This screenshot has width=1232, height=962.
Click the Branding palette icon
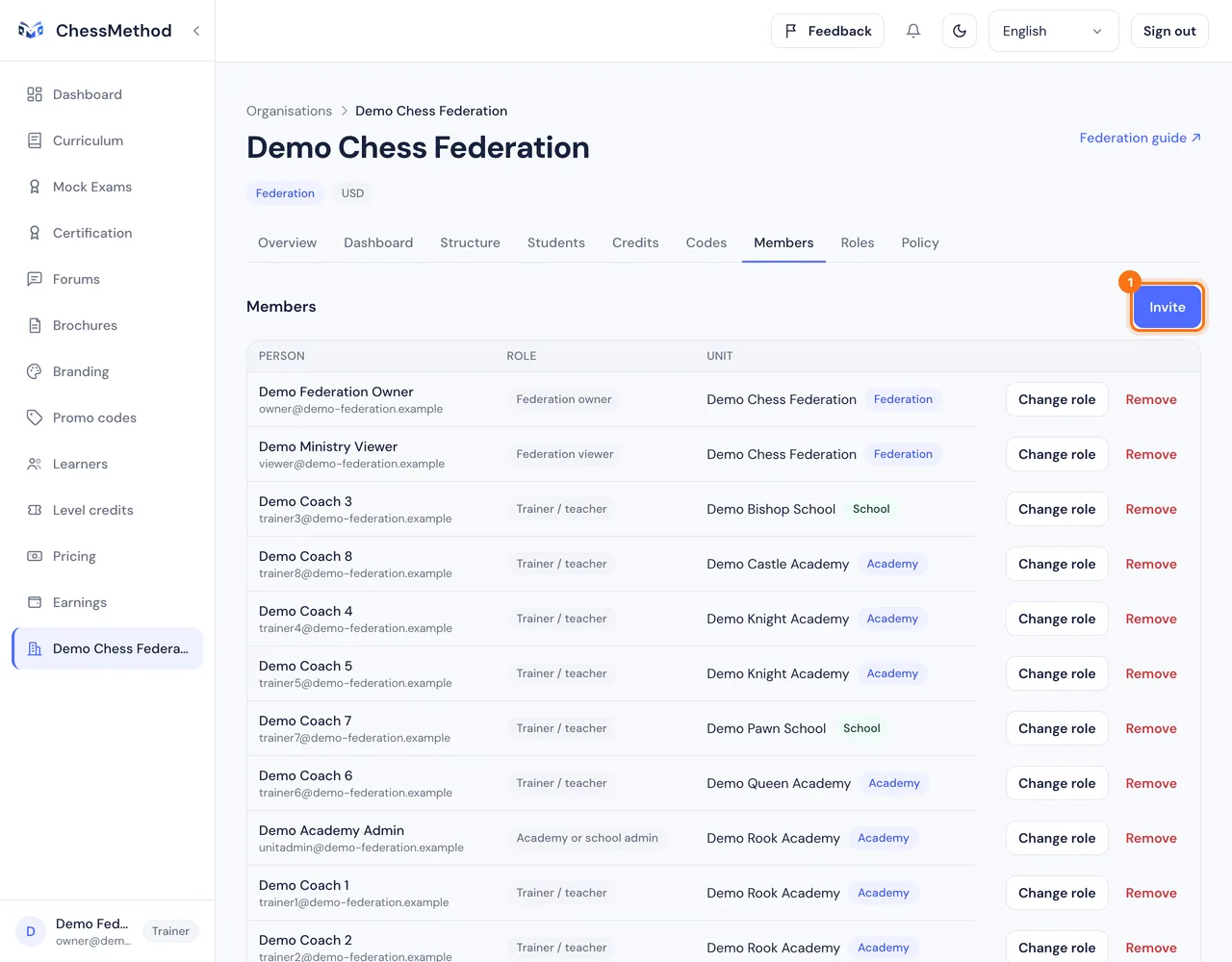pyautogui.click(x=35, y=371)
